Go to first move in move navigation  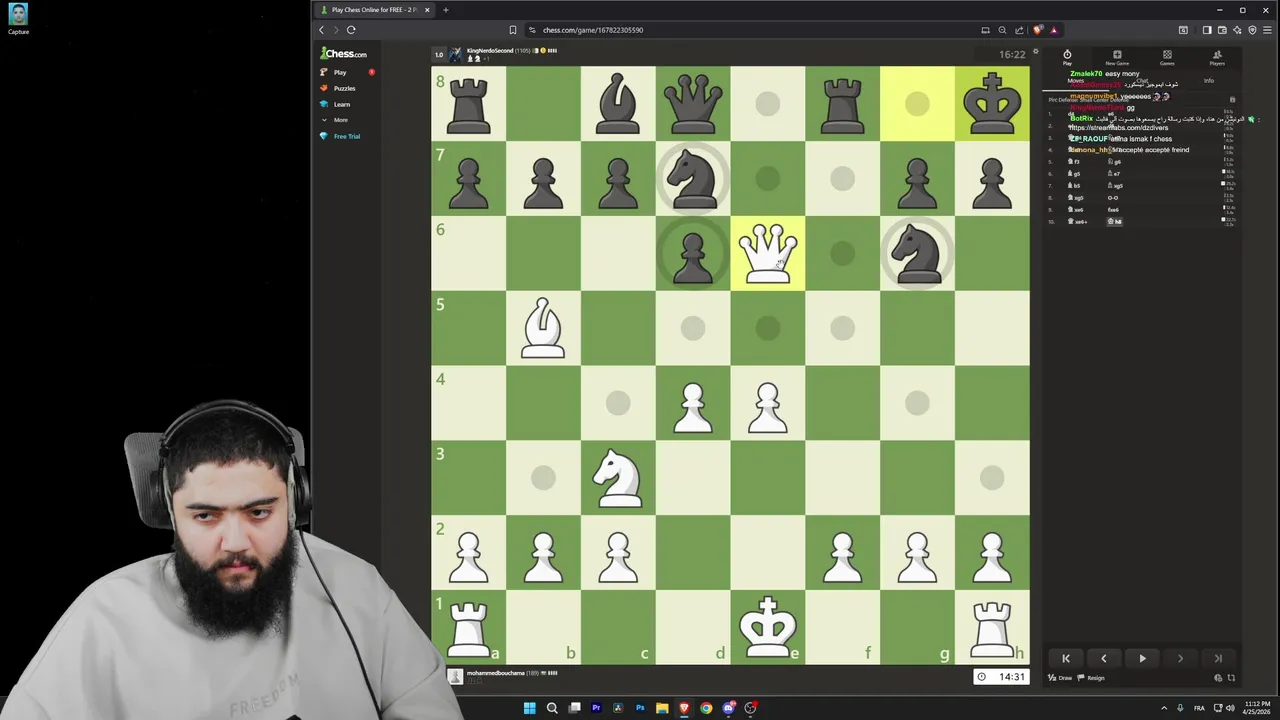(1066, 658)
